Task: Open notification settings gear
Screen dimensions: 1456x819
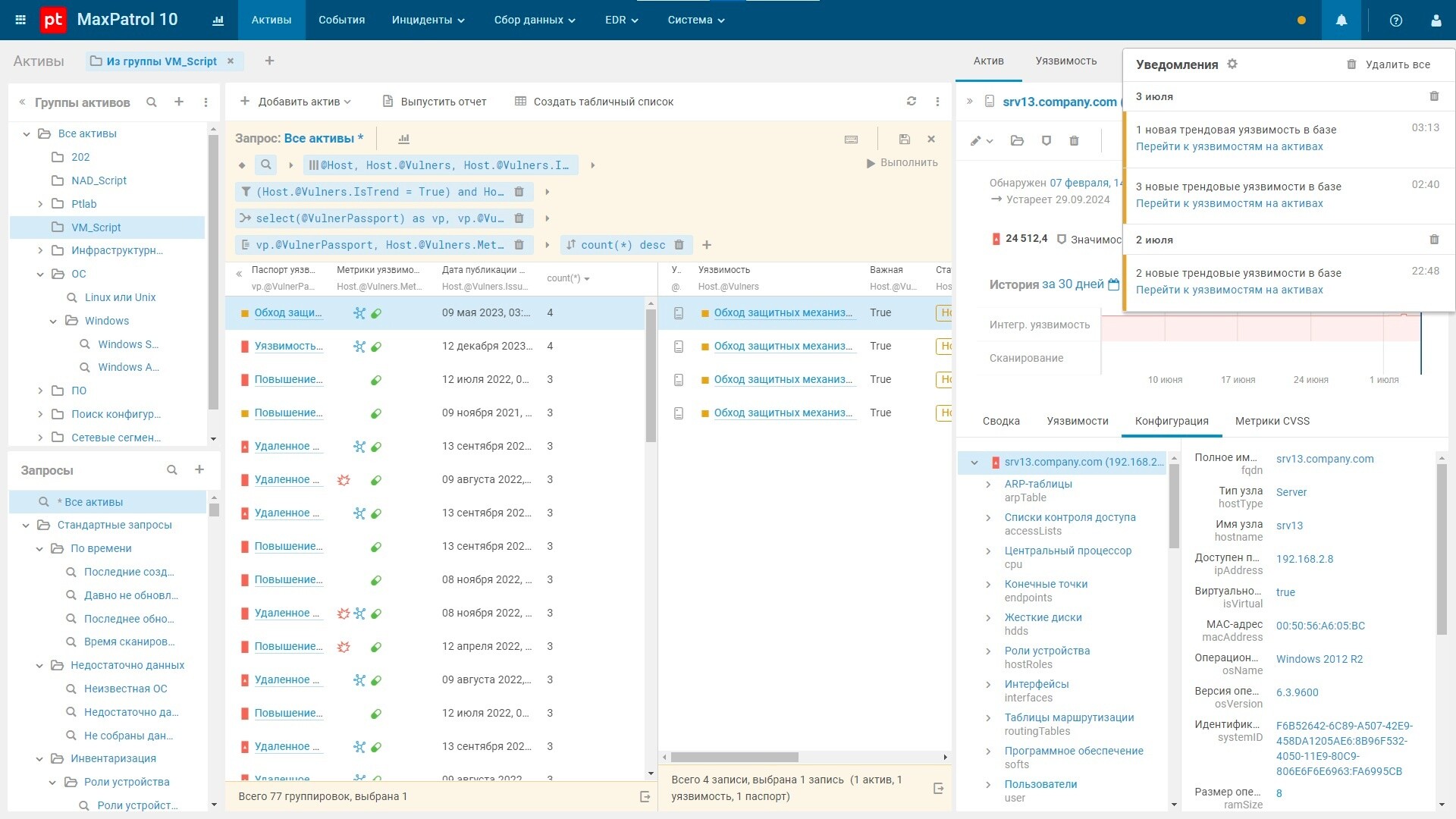Action: (1232, 64)
